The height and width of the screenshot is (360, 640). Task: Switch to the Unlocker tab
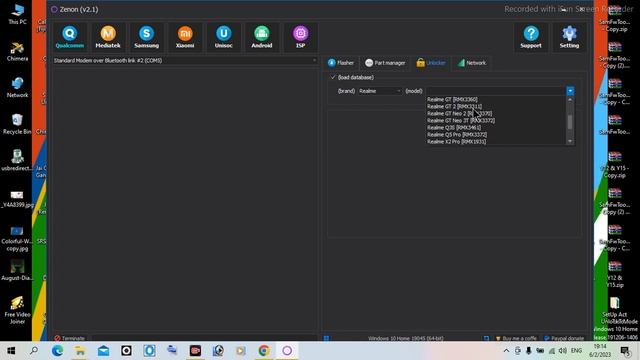pos(431,63)
